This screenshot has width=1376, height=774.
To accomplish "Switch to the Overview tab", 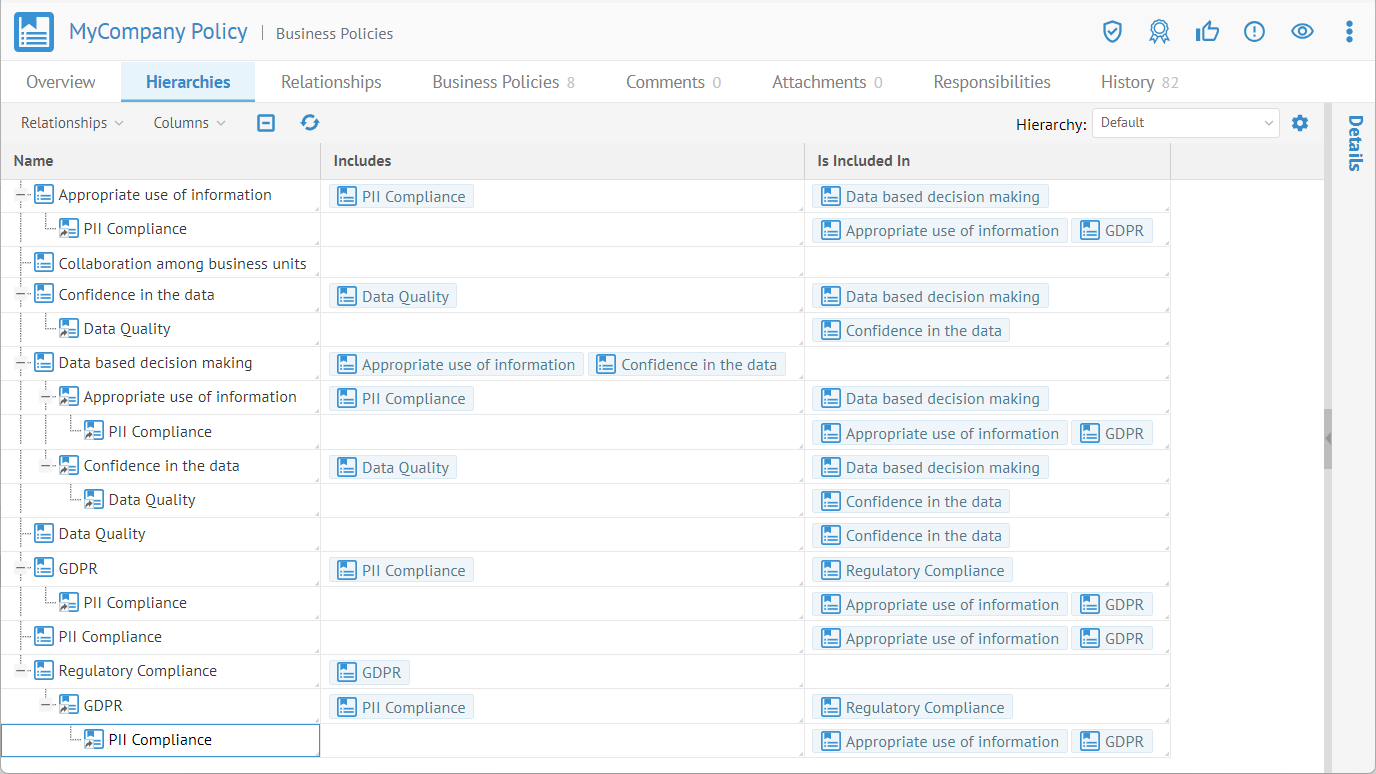I will click(61, 82).
